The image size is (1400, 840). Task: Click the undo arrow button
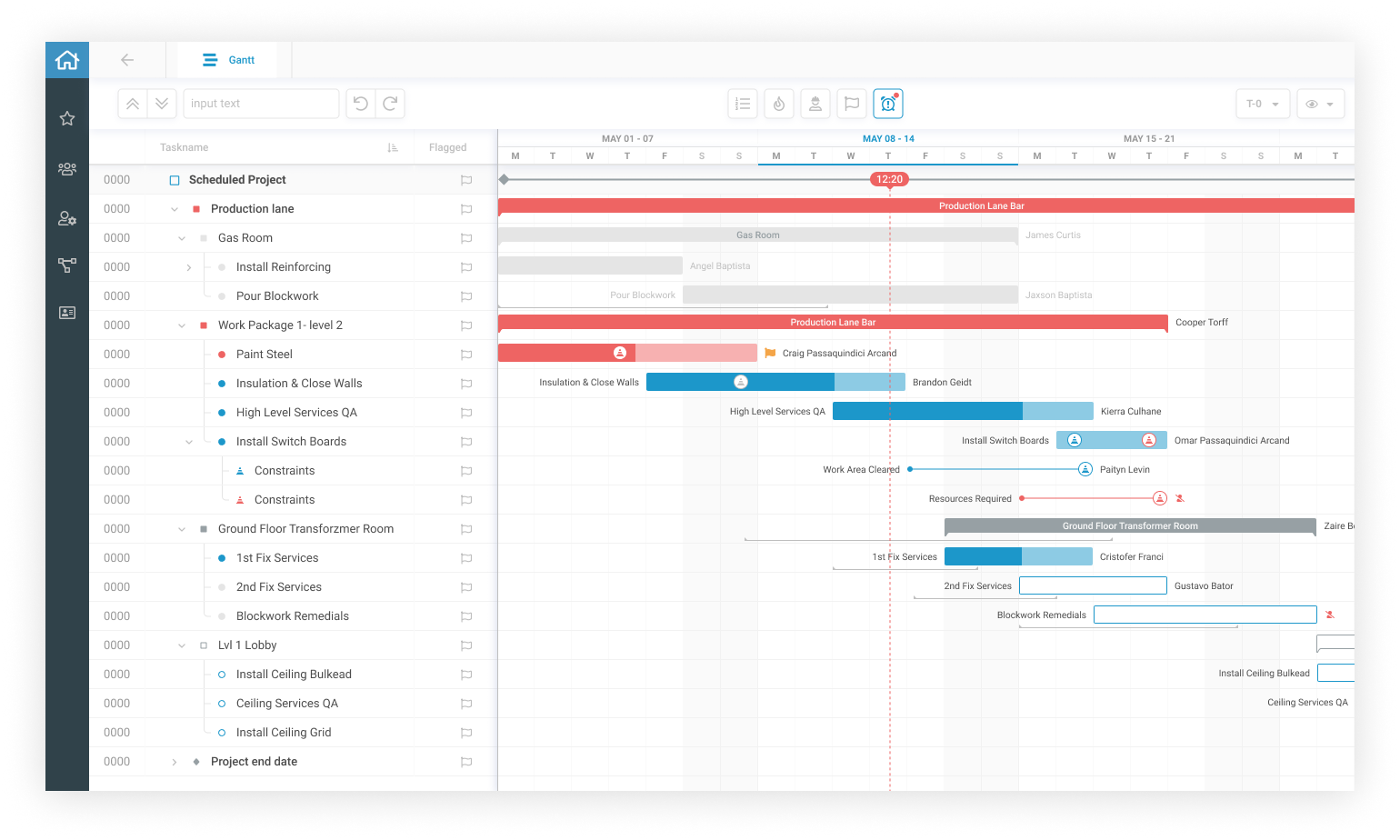(x=361, y=104)
